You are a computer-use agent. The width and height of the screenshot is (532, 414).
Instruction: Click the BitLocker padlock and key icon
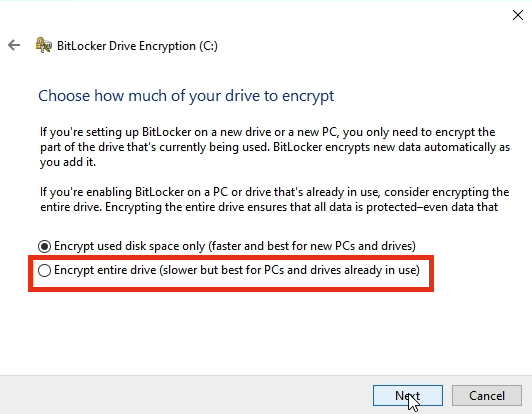44,45
